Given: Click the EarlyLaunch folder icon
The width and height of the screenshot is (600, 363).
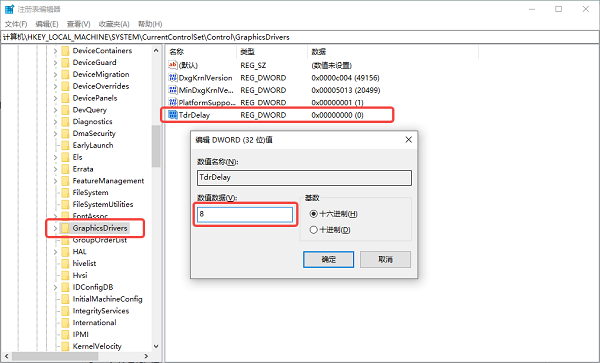Looking at the screenshot, I should pos(65,145).
